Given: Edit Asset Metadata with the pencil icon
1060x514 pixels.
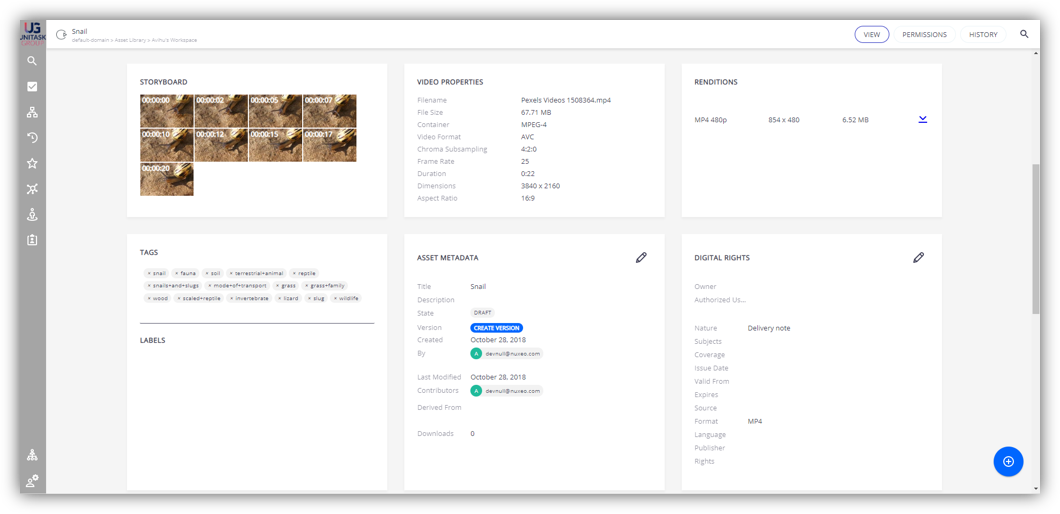Looking at the screenshot, I should 641,258.
